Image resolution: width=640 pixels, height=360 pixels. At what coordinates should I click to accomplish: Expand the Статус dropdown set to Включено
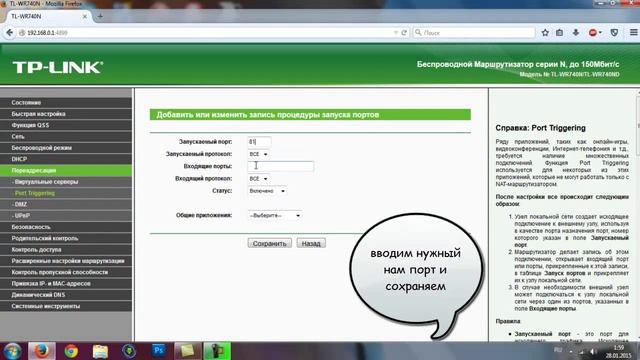267,191
